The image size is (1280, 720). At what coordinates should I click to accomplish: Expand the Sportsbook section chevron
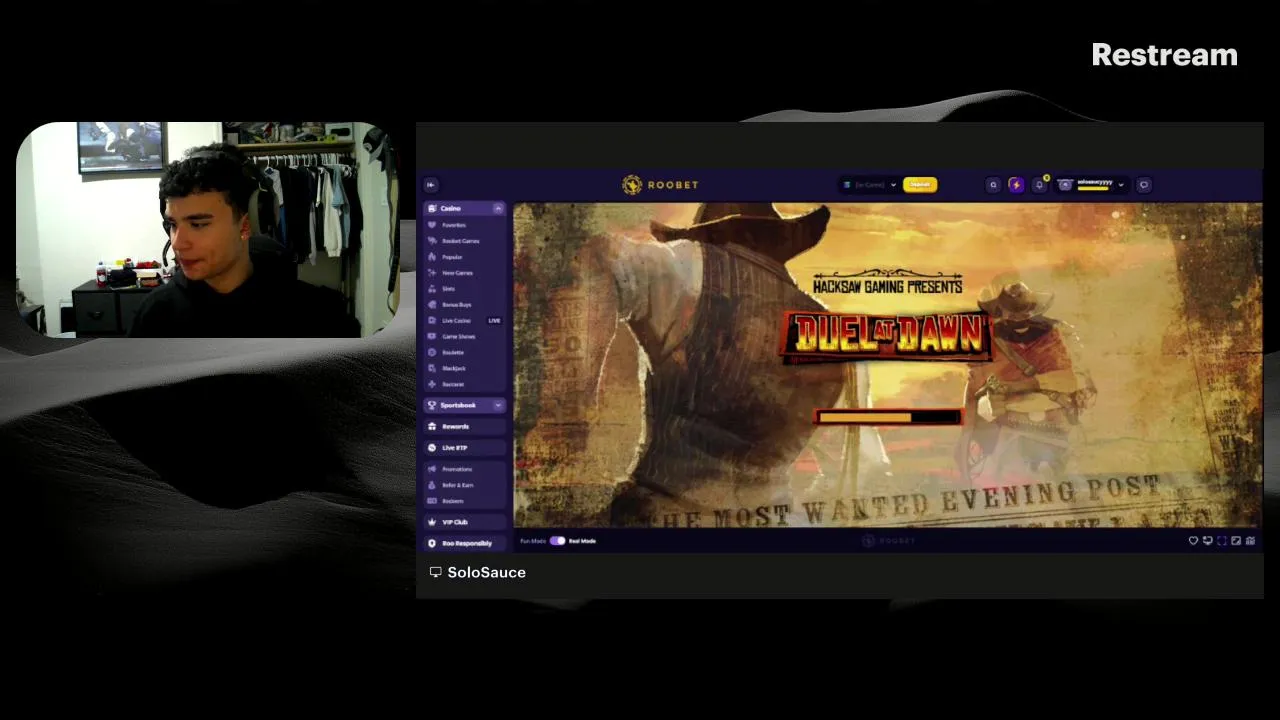coord(498,405)
